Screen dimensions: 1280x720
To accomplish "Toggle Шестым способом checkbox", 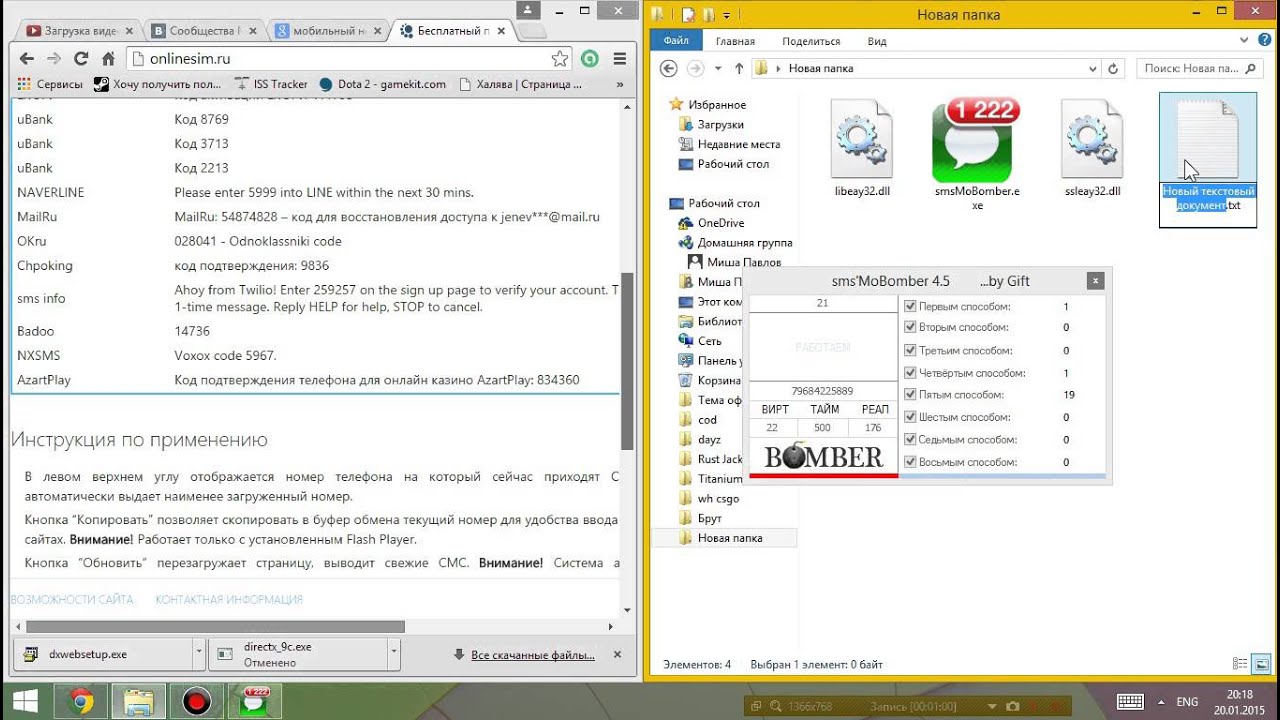I will [910, 417].
